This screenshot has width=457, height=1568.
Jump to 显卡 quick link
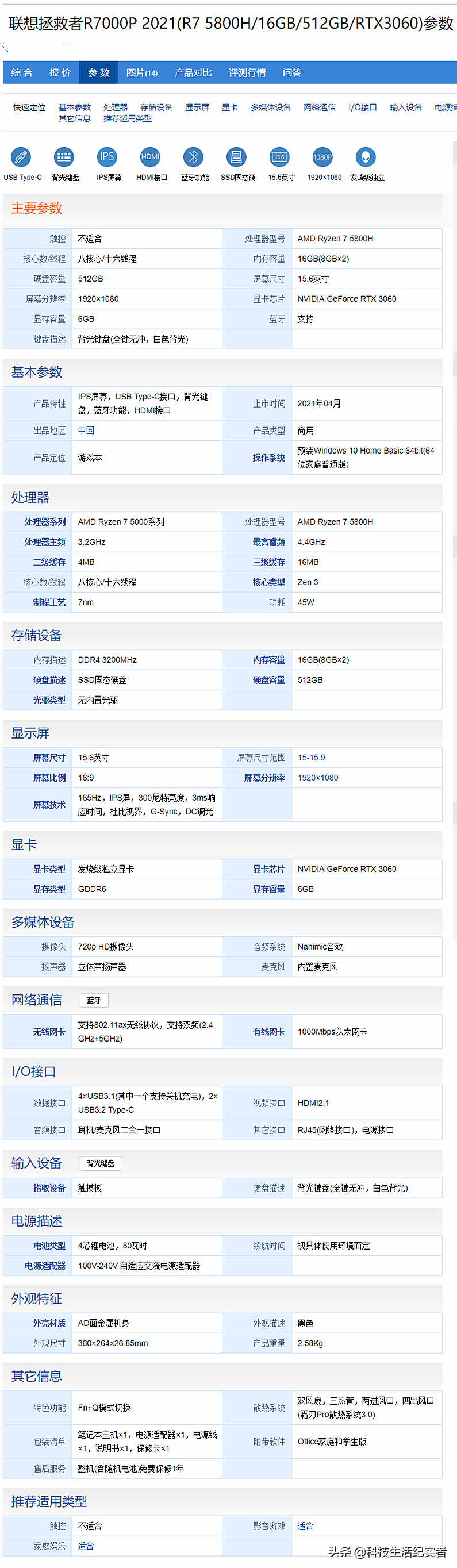tap(230, 107)
